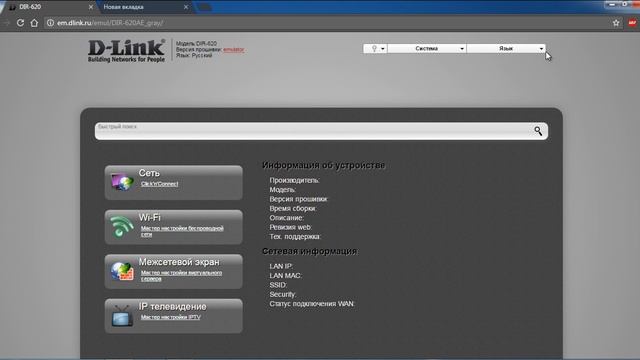This screenshot has width=640, height=360.
Task: Click the Модель row in device info
Action: (282, 189)
